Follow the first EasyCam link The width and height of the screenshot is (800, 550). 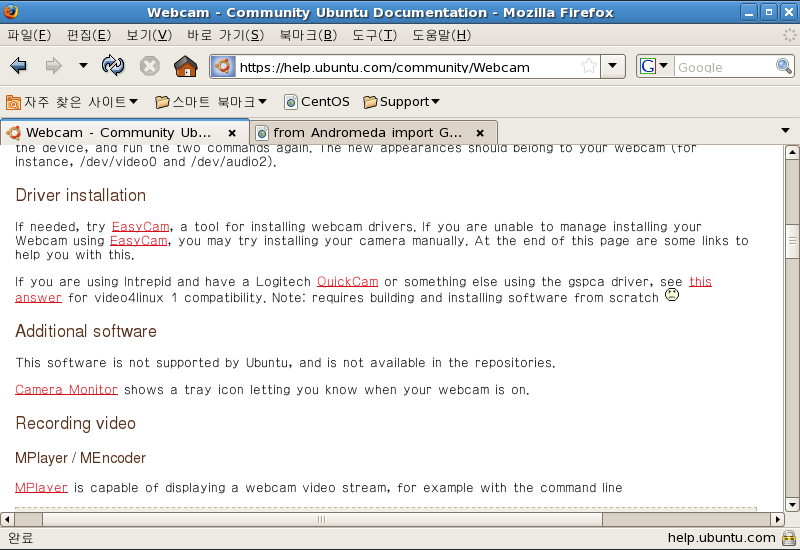pos(140,227)
